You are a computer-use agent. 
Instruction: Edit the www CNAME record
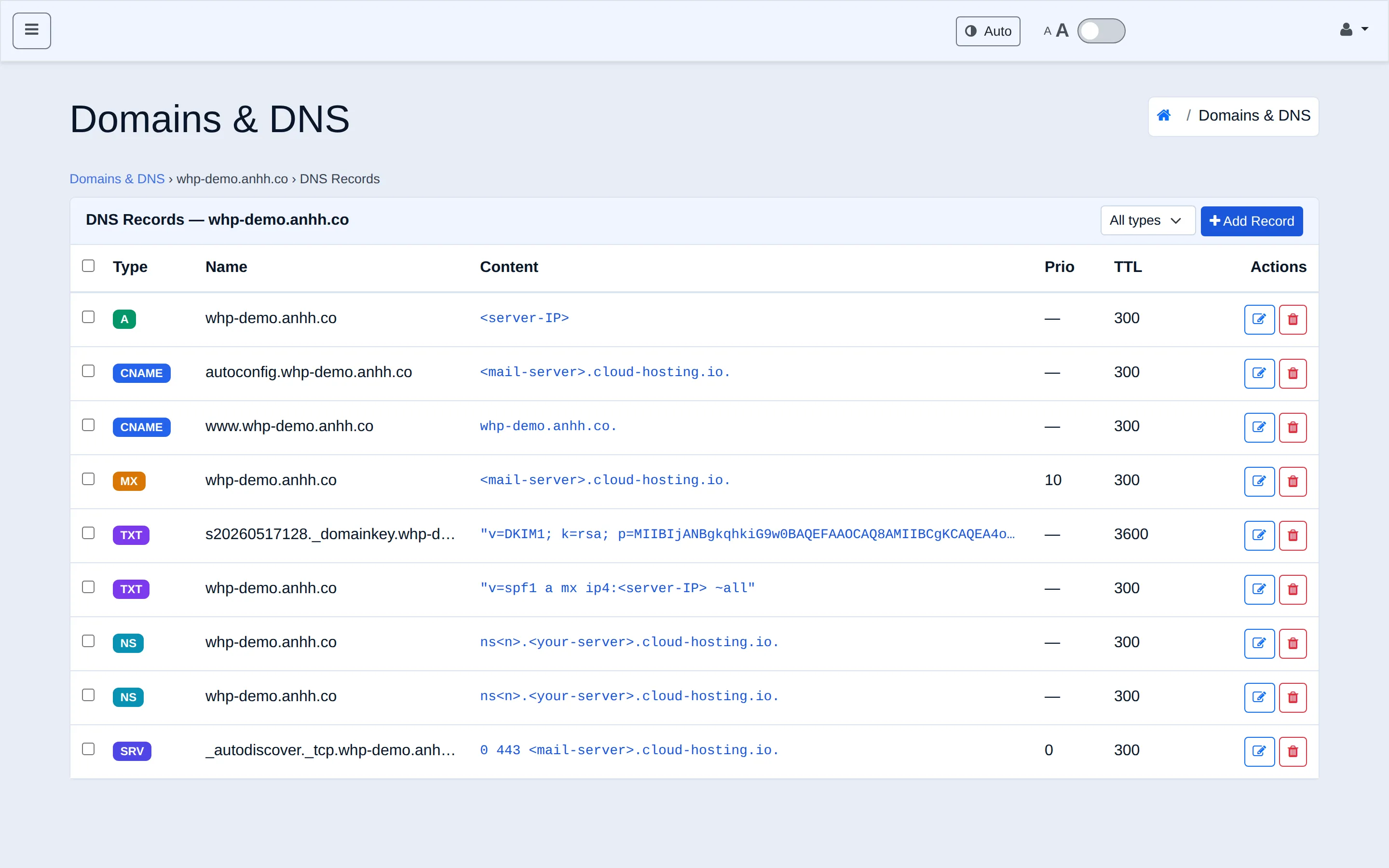point(1259,427)
